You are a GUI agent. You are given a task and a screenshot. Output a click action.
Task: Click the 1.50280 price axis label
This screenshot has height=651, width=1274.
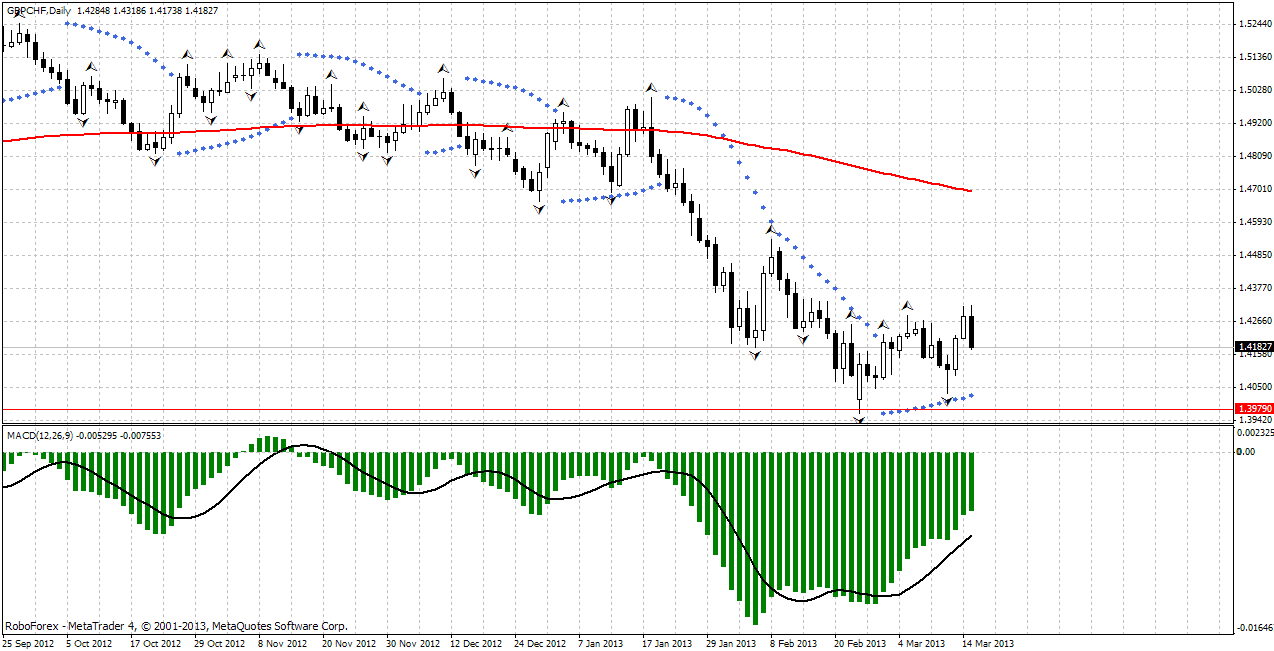[x=1255, y=89]
